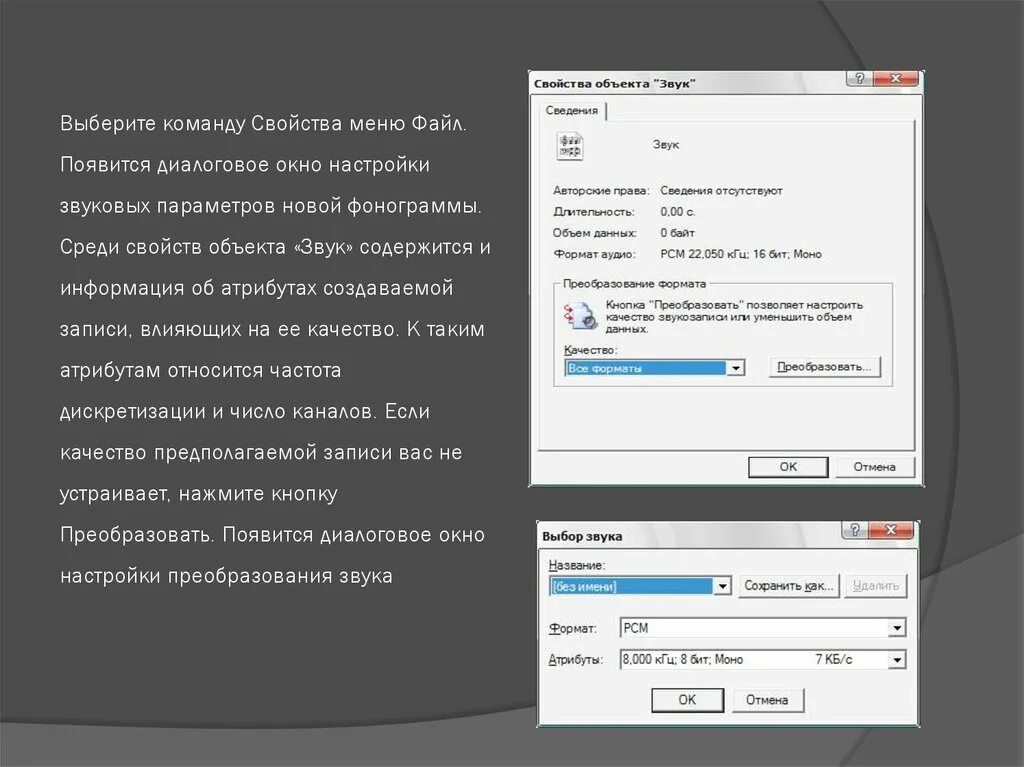
Task: Close the Выбор звука dialog
Action: [x=891, y=530]
